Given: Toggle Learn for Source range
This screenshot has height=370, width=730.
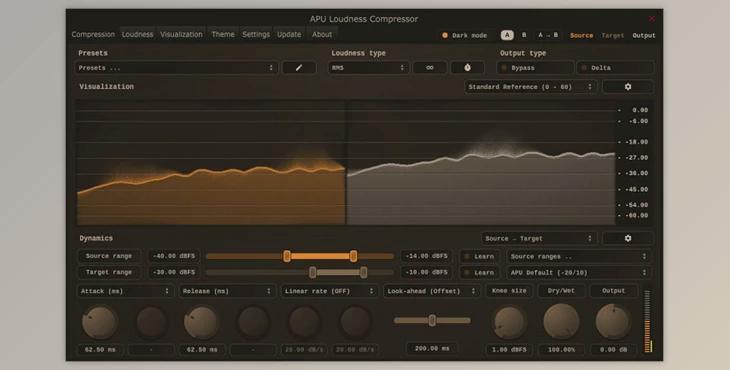Looking at the screenshot, I should coord(479,256).
